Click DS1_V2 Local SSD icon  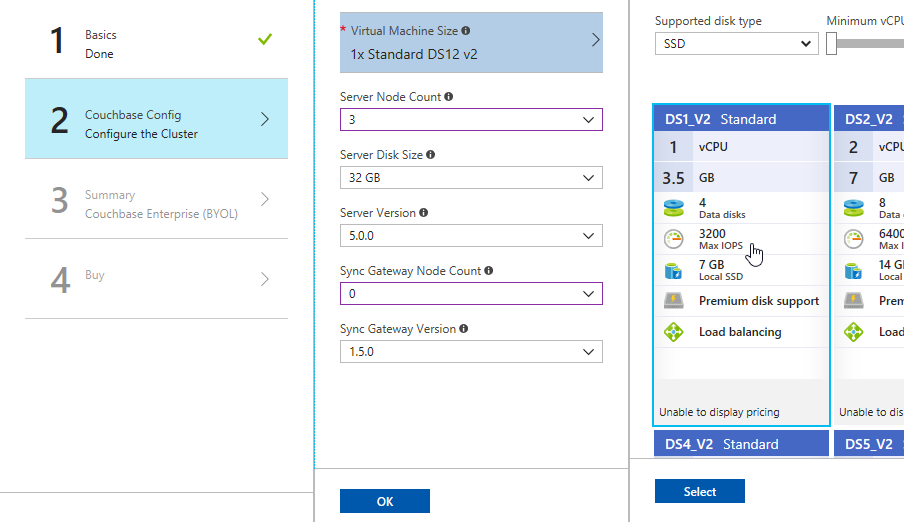tap(673, 270)
